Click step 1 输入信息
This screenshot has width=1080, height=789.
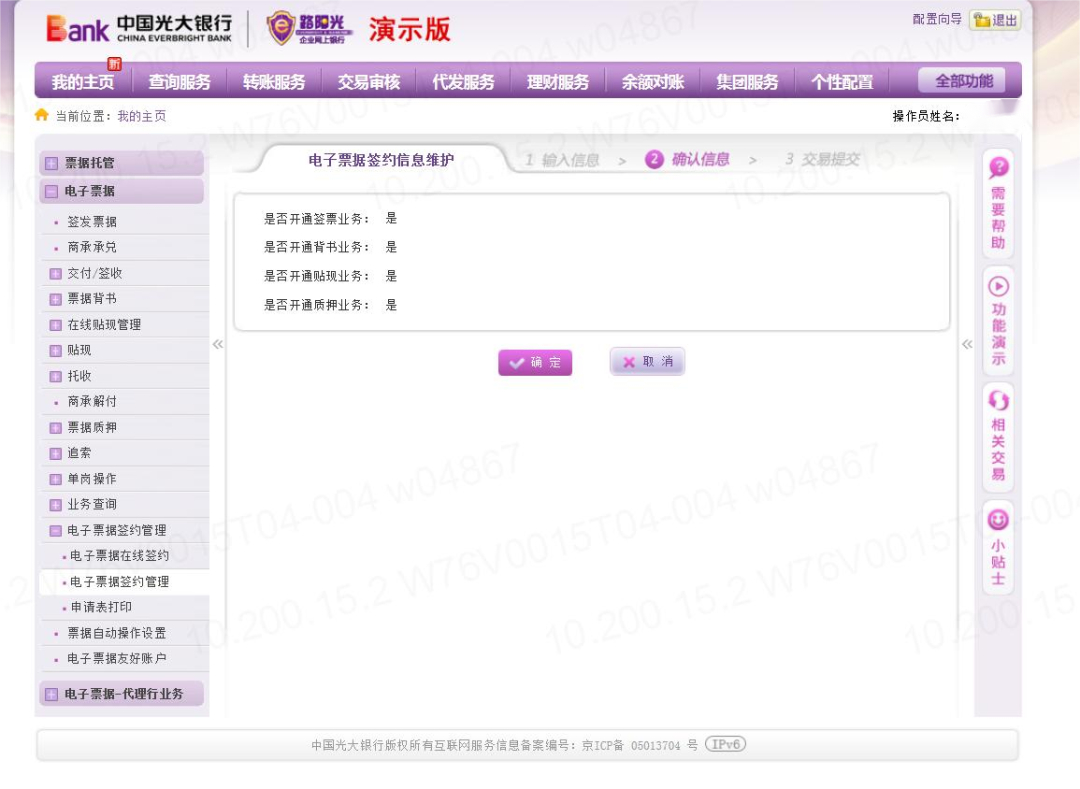coord(562,160)
